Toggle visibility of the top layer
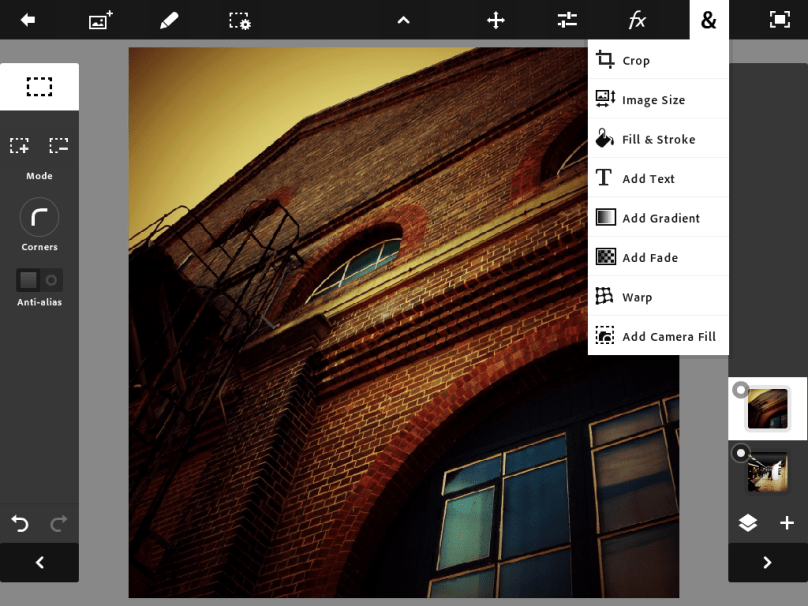The width and height of the screenshot is (808, 606). (x=740, y=390)
